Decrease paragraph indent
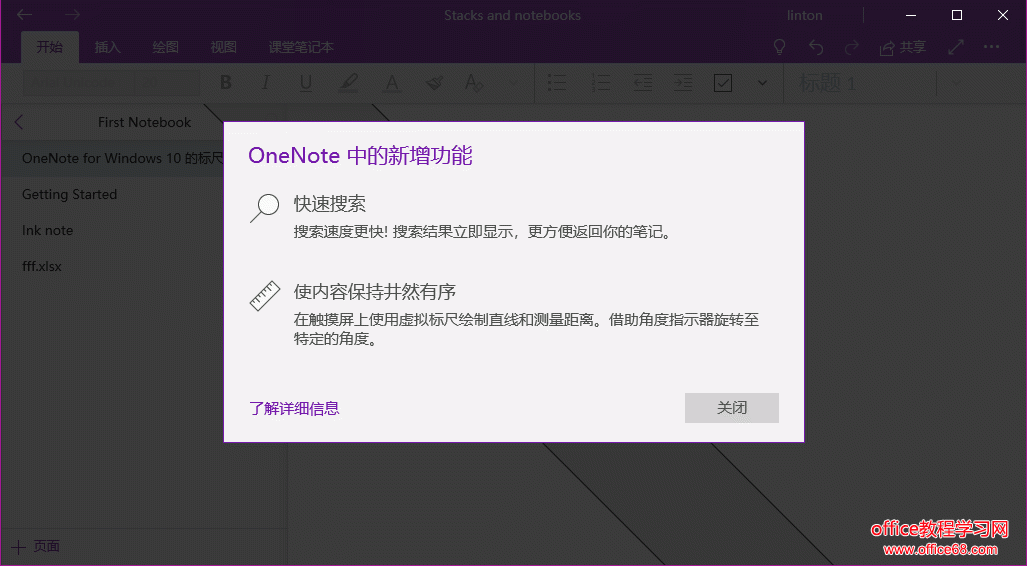 pos(643,83)
